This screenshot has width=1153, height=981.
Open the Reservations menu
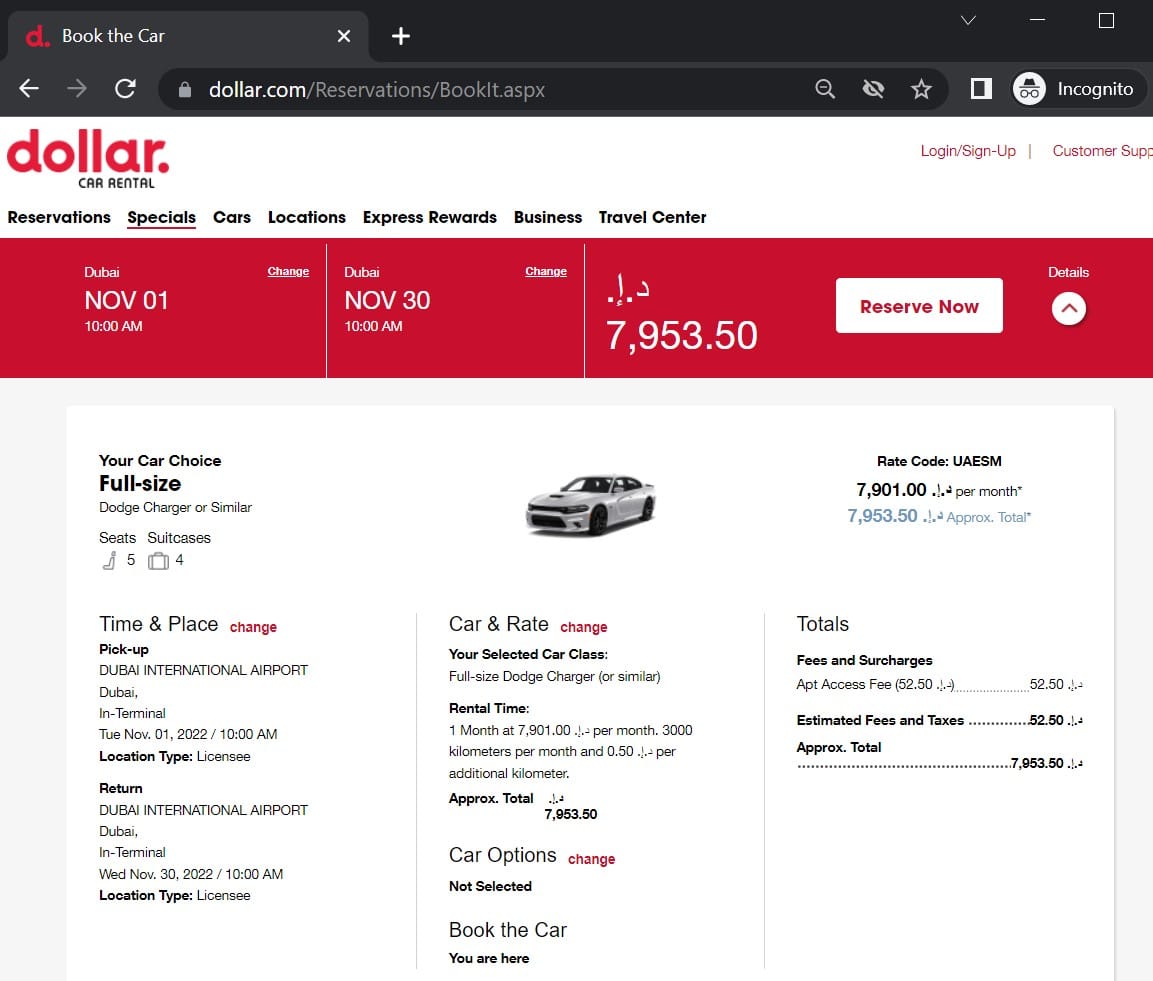point(59,217)
